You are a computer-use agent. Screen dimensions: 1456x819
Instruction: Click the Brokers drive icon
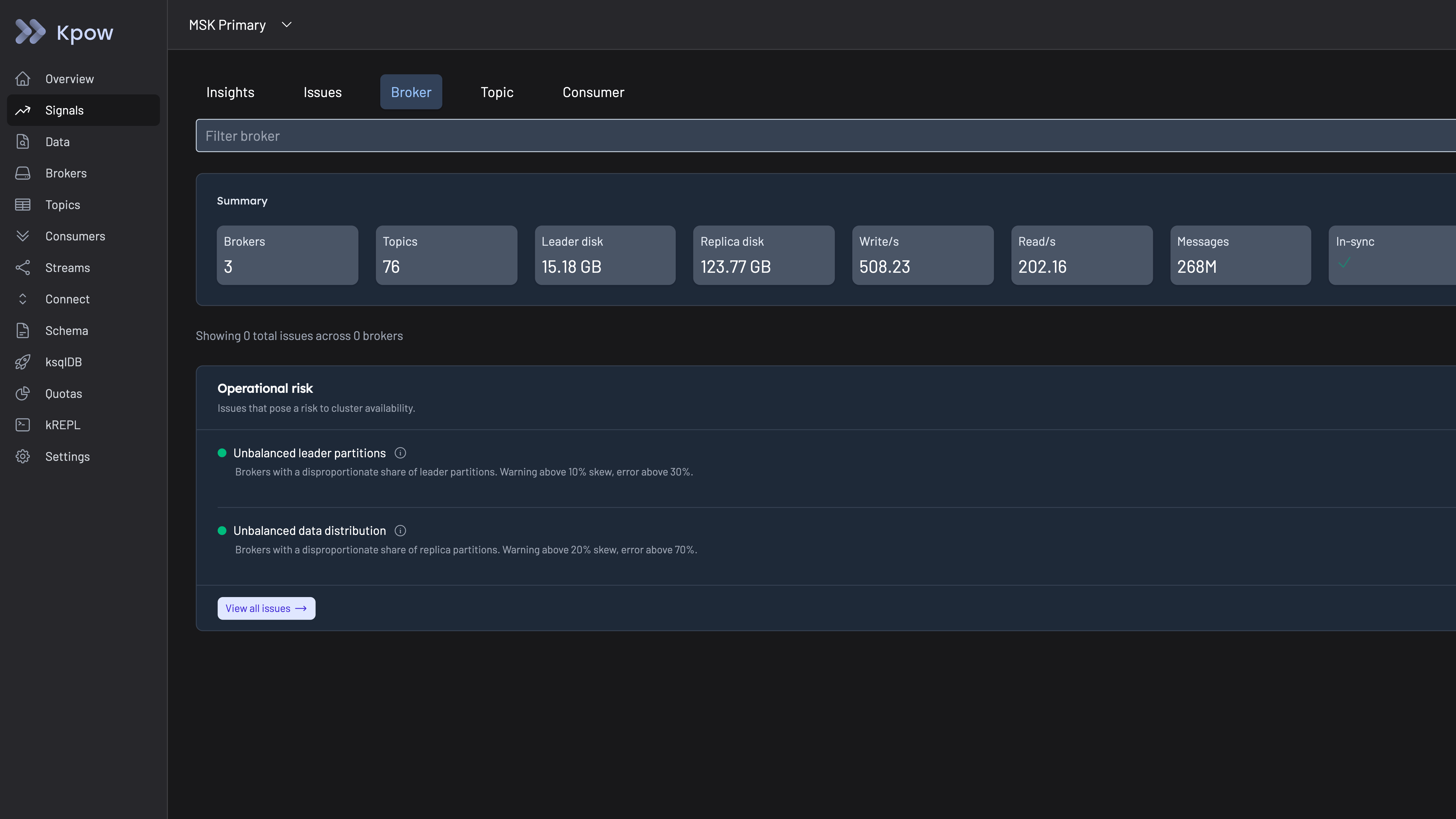click(22, 173)
